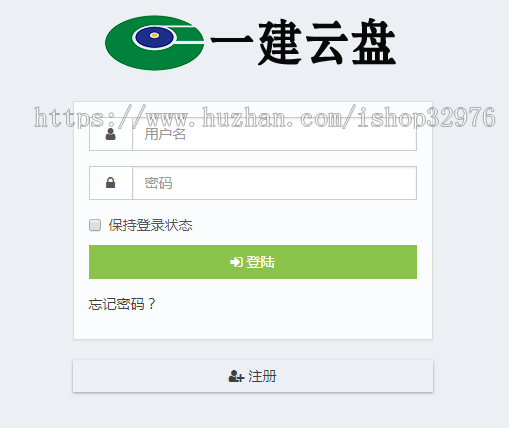Viewport: 509px width, 428px height.
Task: Open the 忘记密码？ link
Action: coord(122,304)
